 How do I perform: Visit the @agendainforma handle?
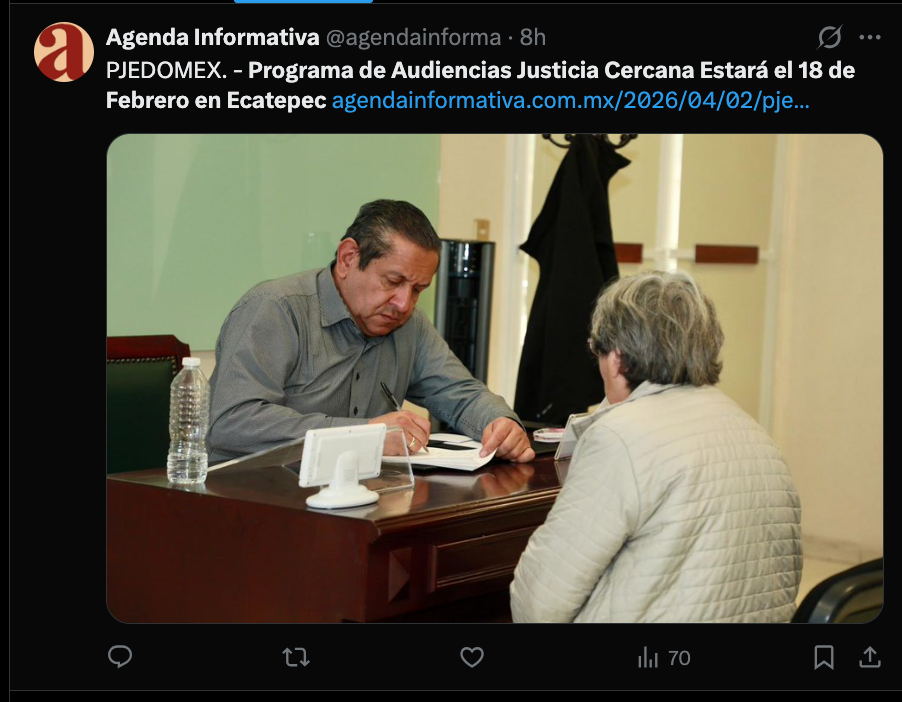(x=413, y=37)
